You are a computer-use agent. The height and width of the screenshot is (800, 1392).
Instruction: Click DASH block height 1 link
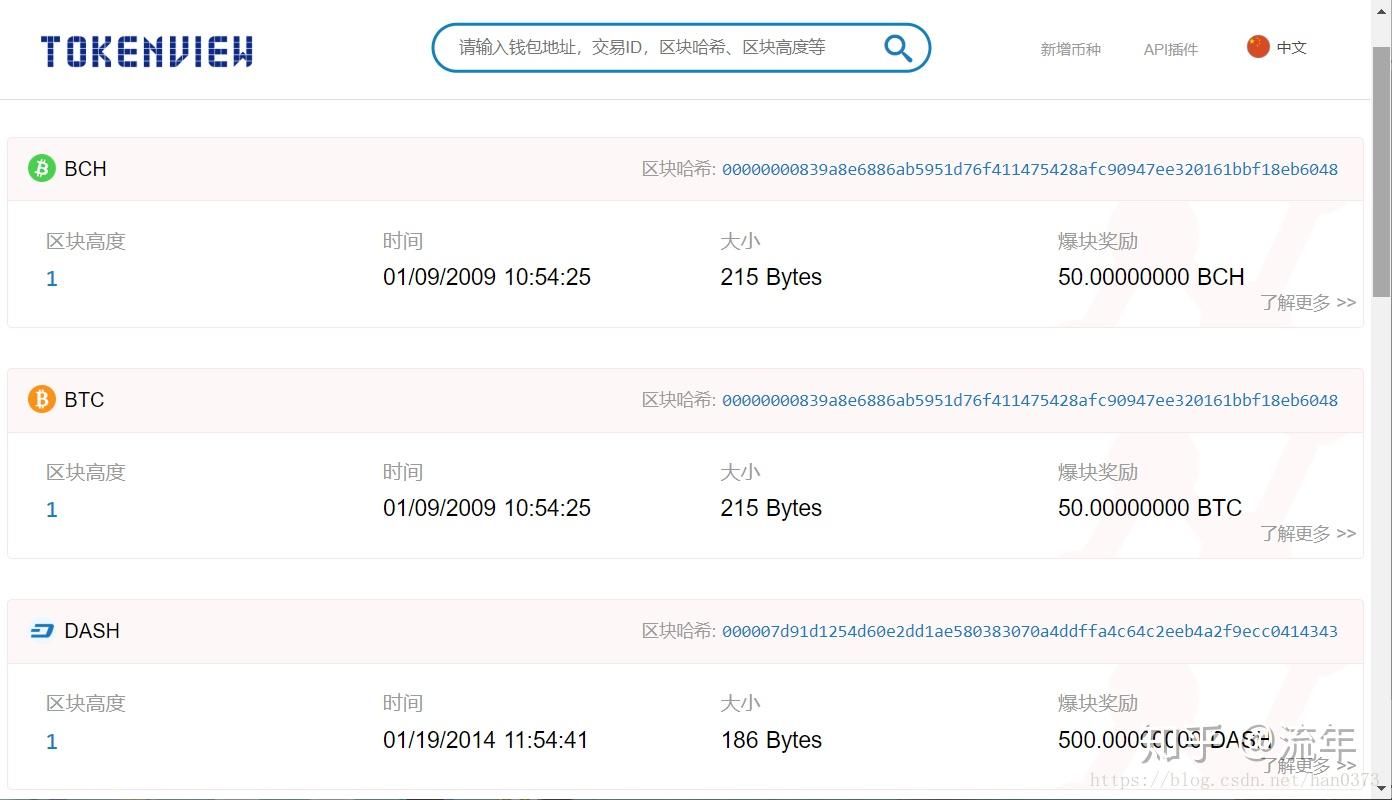(x=52, y=742)
